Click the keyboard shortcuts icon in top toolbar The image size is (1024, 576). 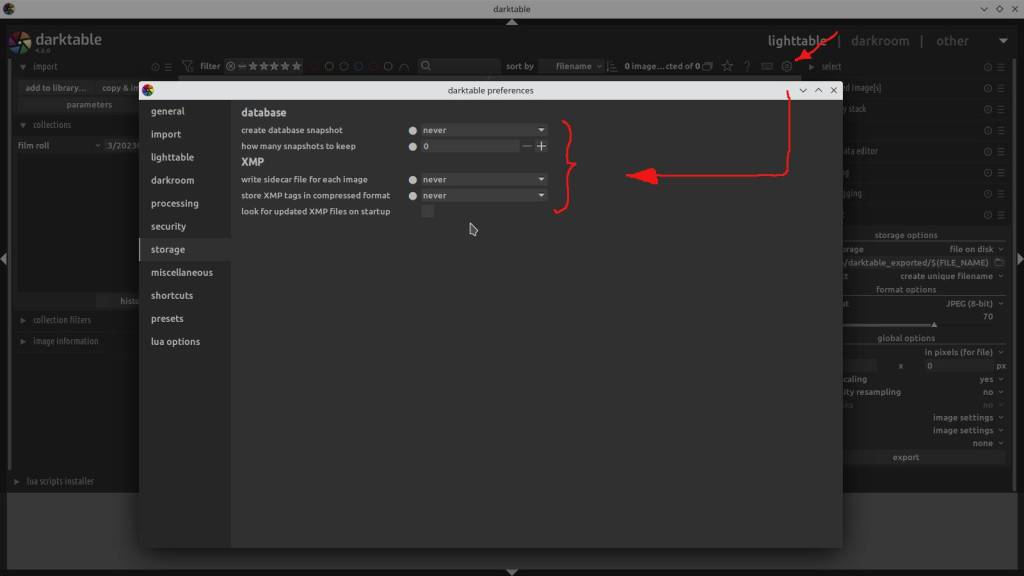767,66
